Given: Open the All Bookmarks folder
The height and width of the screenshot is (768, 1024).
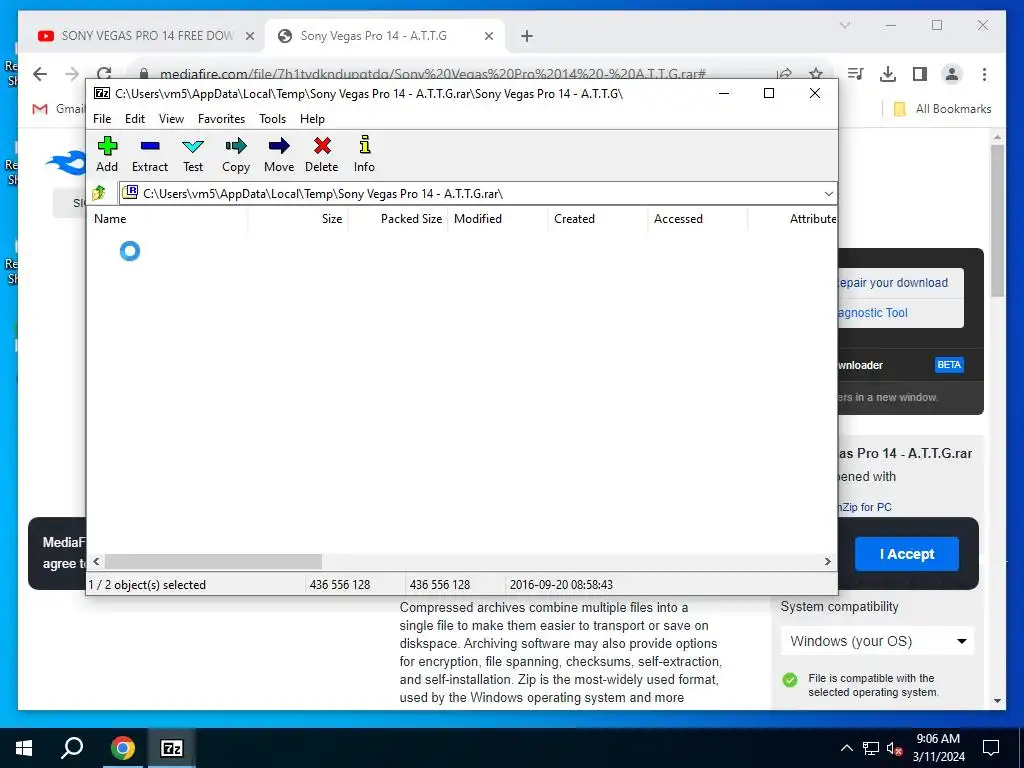Looking at the screenshot, I should pyautogui.click(x=942, y=109).
